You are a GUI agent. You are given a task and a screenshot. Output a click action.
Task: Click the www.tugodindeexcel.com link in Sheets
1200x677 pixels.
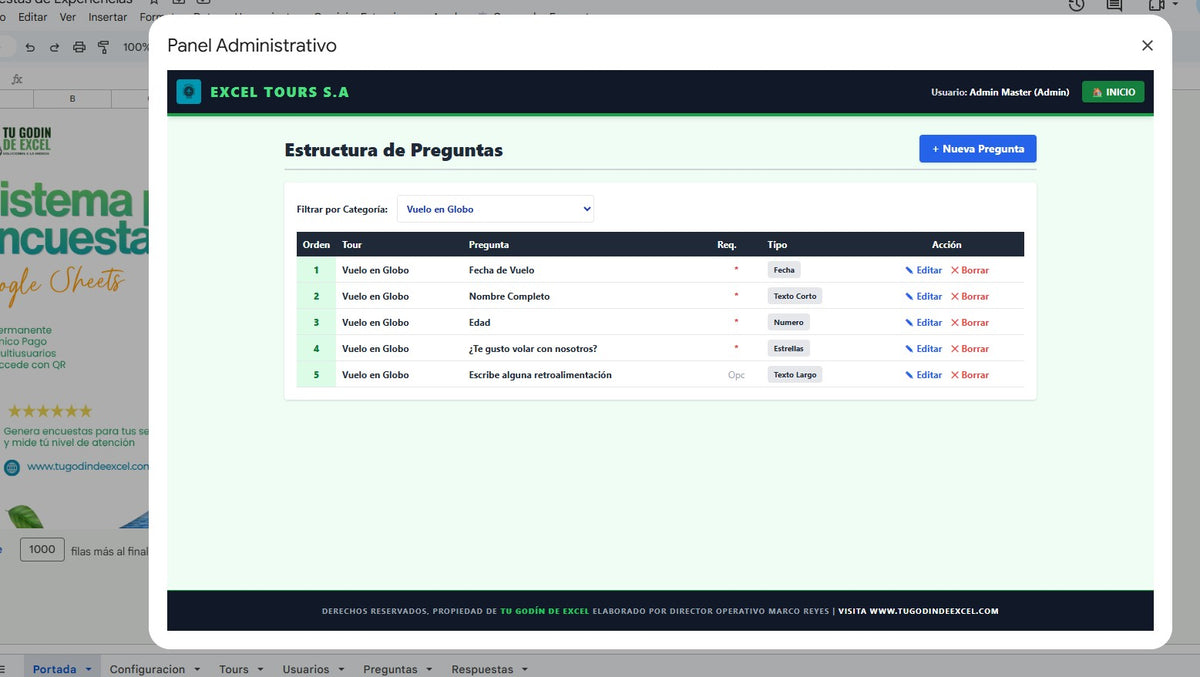[x=88, y=466]
